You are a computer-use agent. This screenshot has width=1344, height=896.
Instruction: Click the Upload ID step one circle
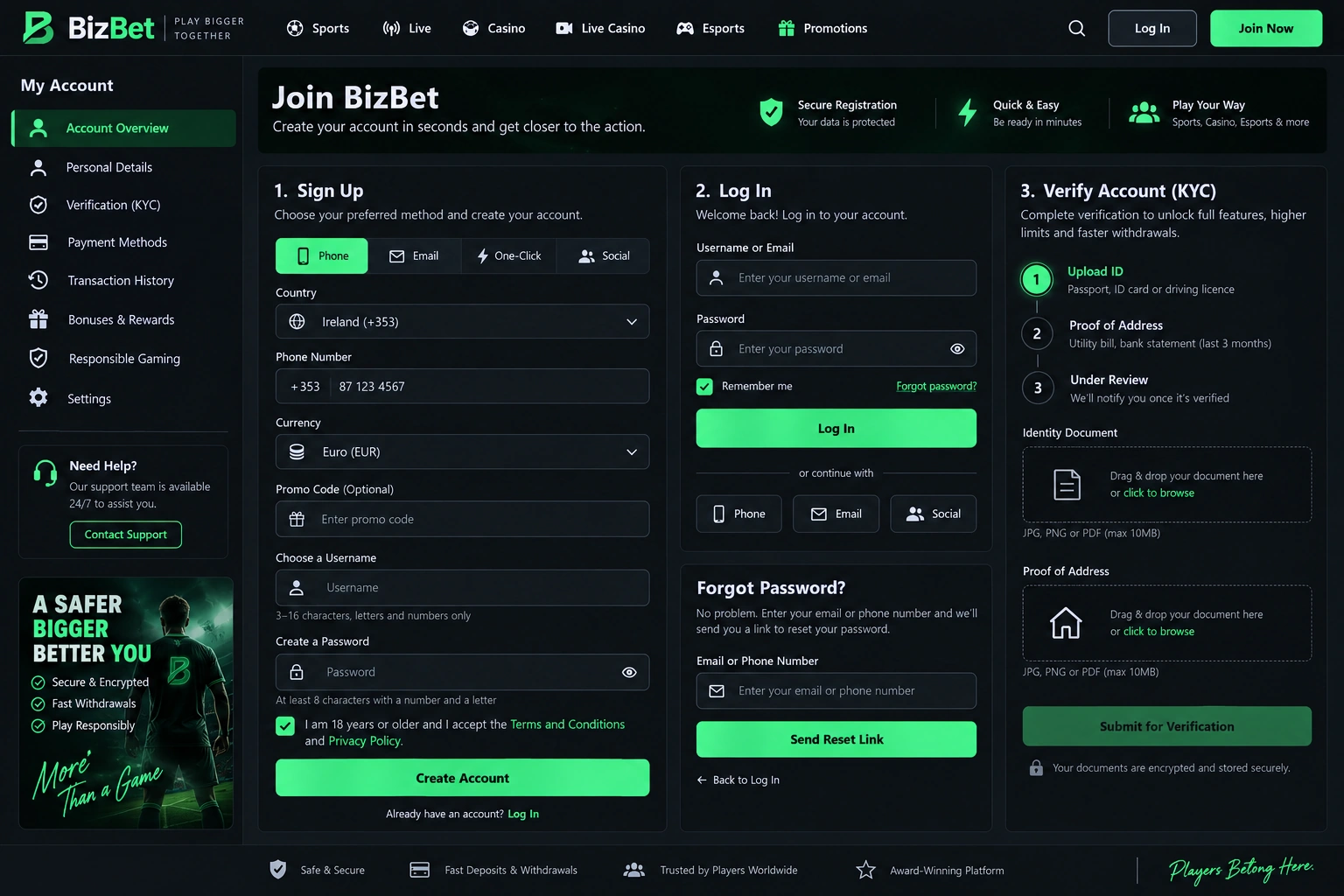point(1037,280)
